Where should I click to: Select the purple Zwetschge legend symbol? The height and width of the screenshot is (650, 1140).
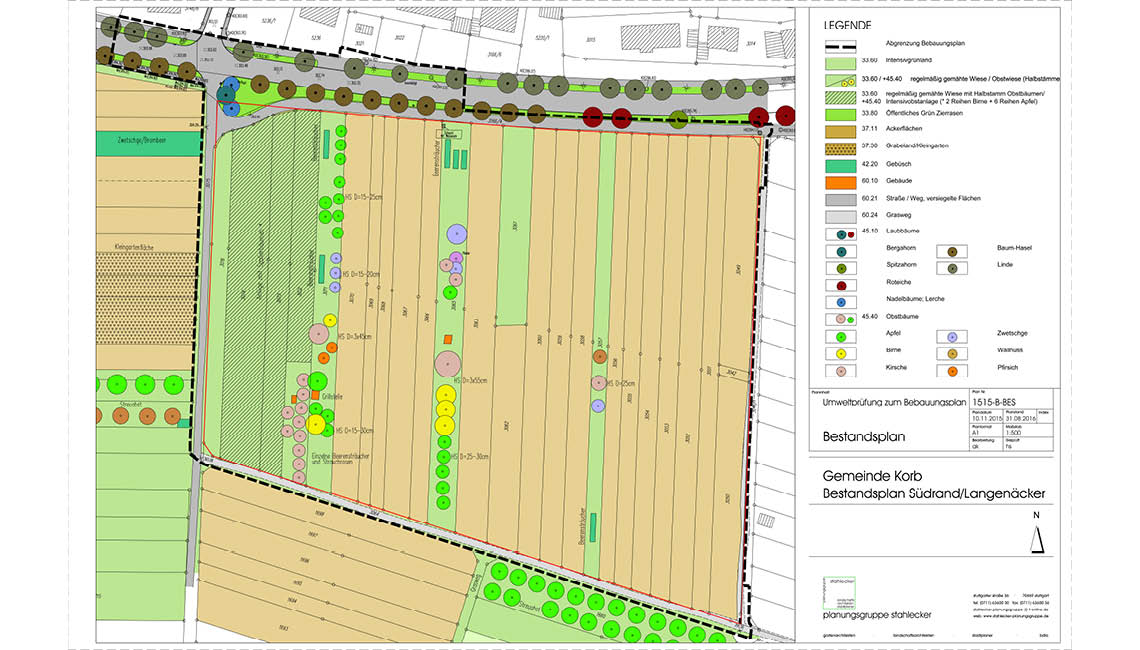(x=952, y=335)
